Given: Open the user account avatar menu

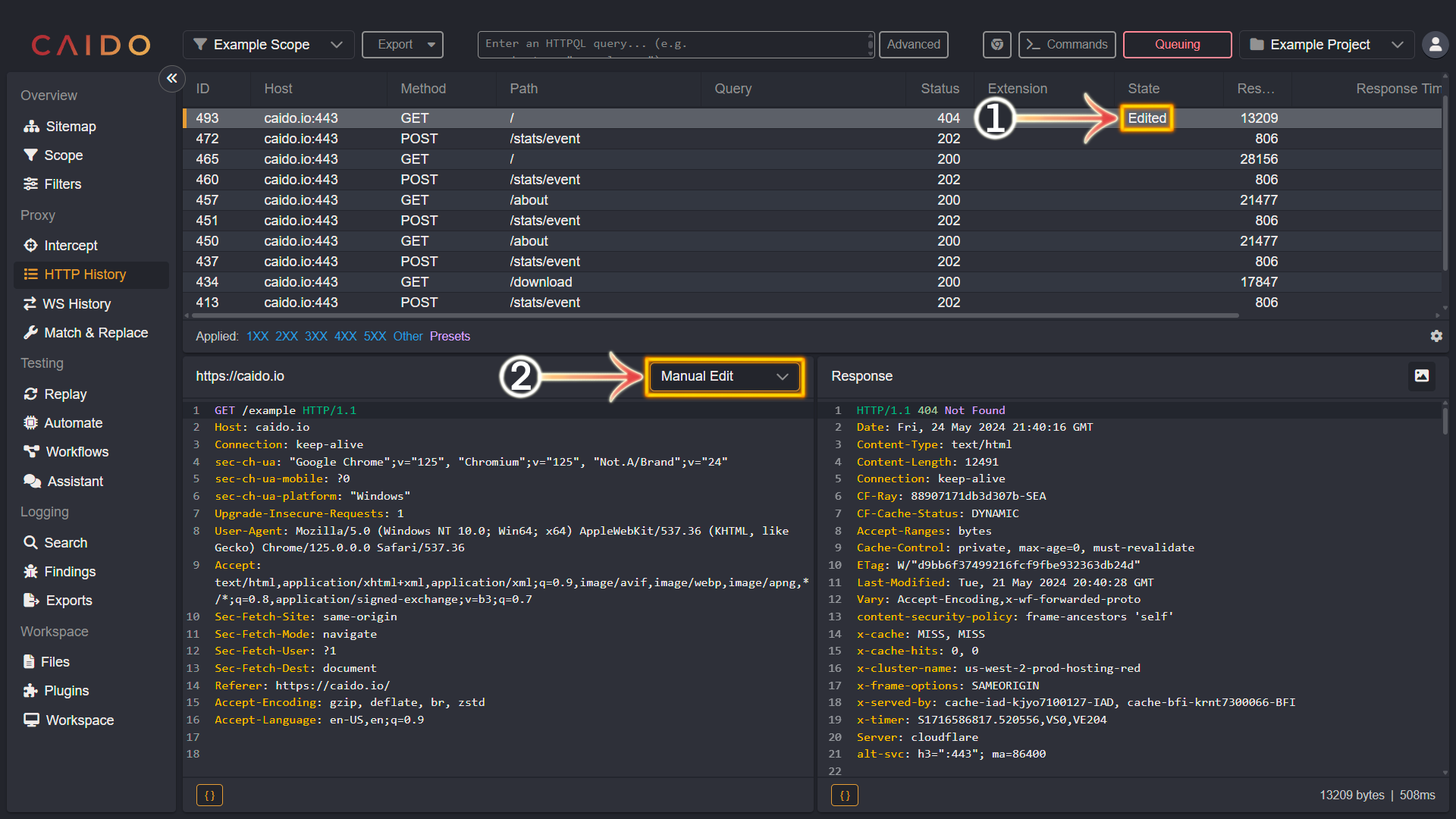Looking at the screenshot, I should click(x=1435, y=45).
